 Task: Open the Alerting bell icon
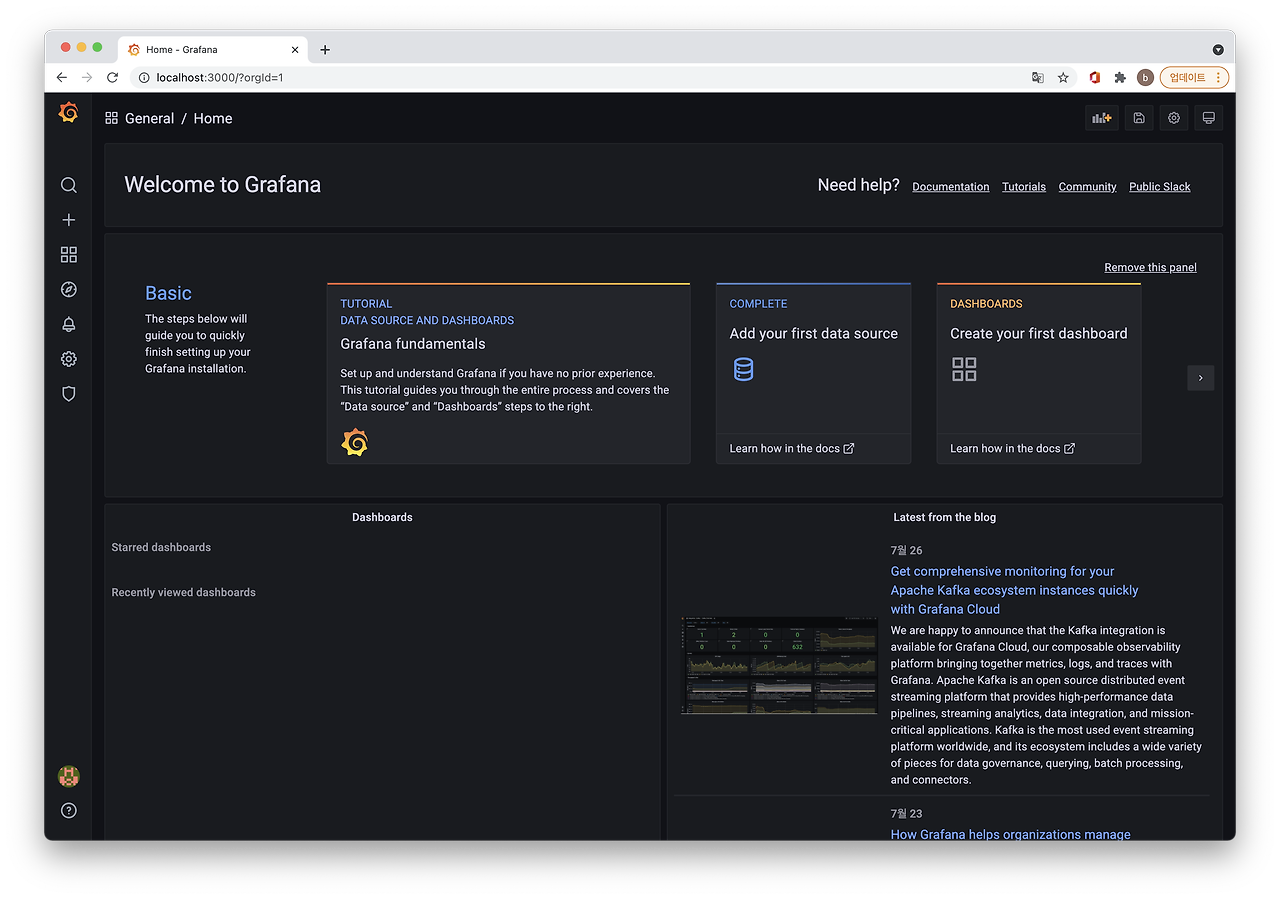pyautogui.click(x=68, y=324)
